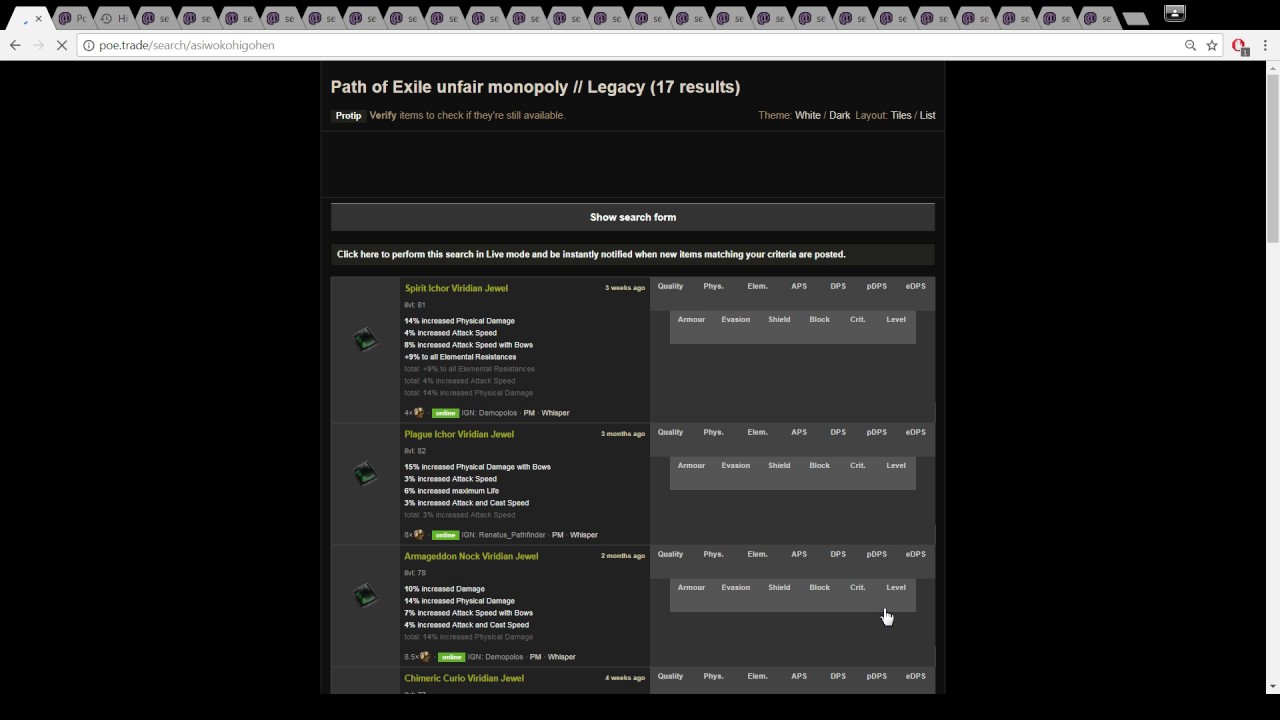Screen dimensions: 1280x720
Task: Click the browser back arrow
Action: pyautogui.click(x=15, y=45)
